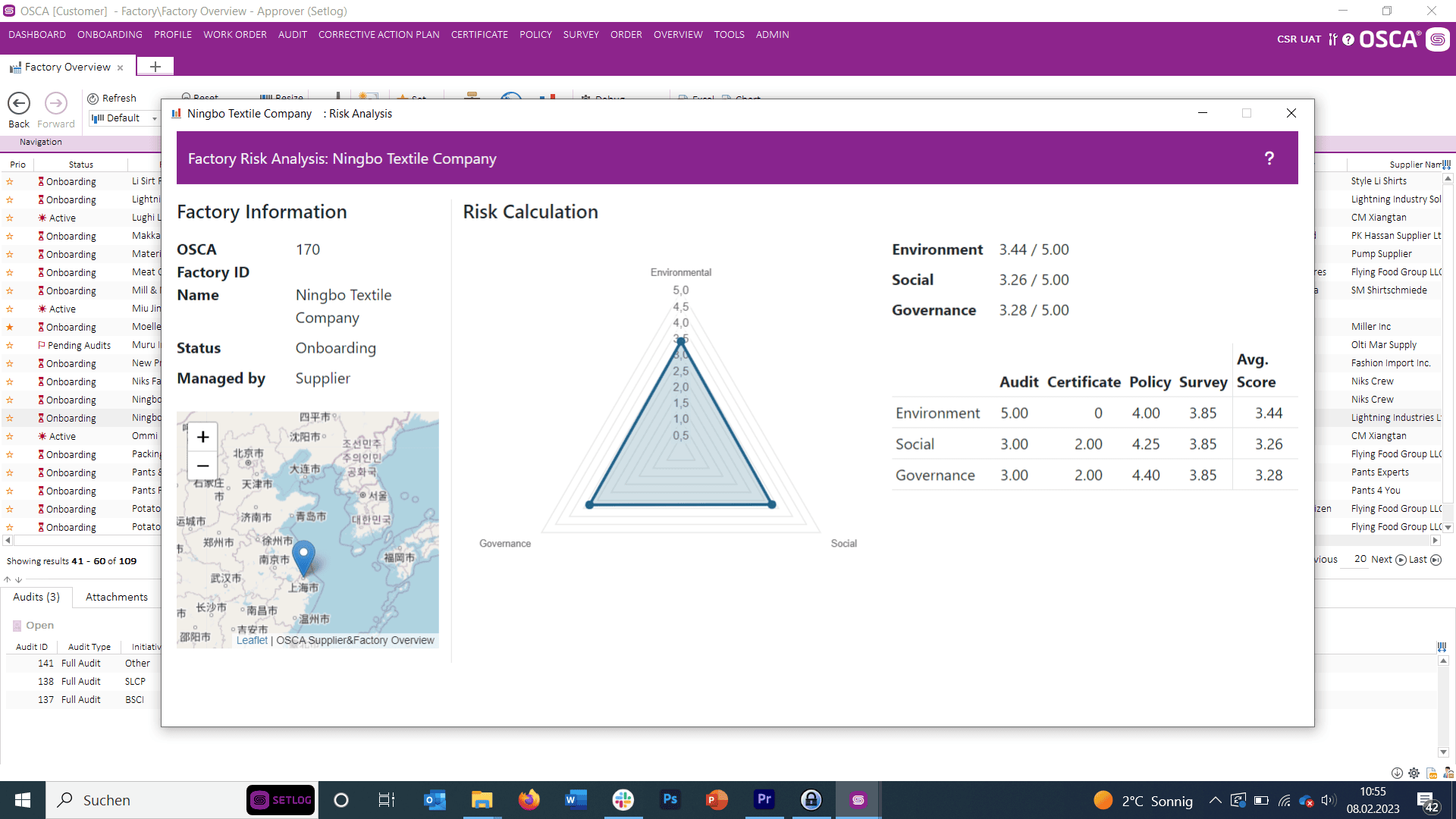Add a new tab with the plus button
Viewport: 1456px width, 819px height.
coord(155,67)
